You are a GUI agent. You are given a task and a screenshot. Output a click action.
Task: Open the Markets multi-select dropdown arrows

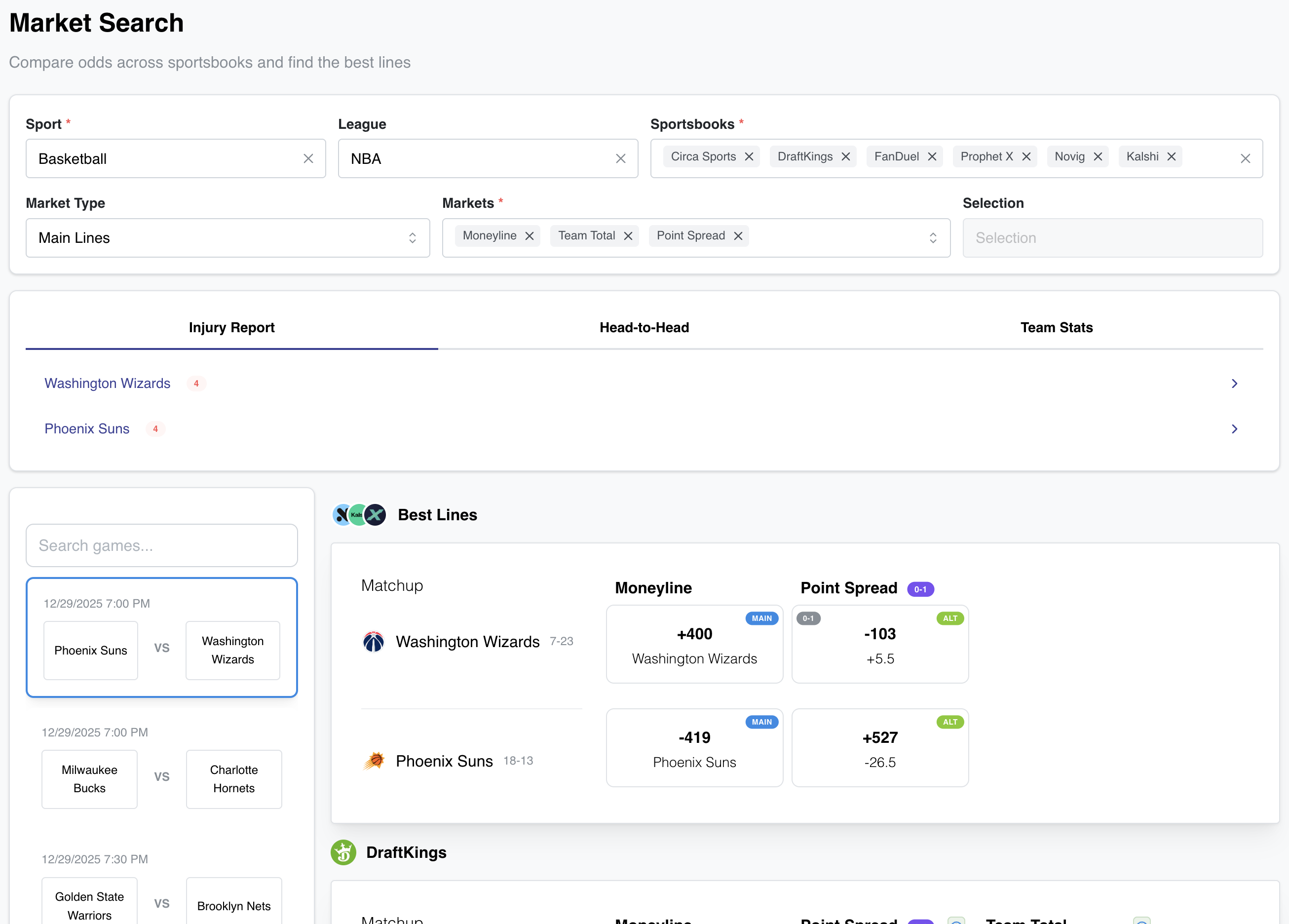tap(933, 238)
